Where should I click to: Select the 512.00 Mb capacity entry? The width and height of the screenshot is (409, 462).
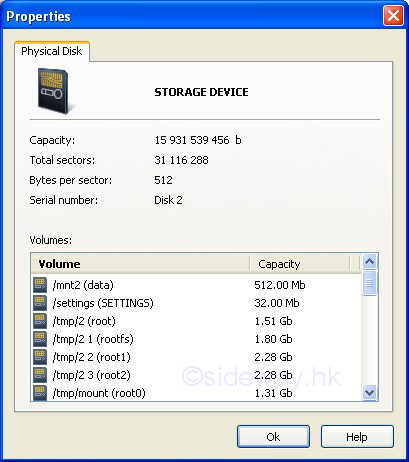(x=280, y=285)
